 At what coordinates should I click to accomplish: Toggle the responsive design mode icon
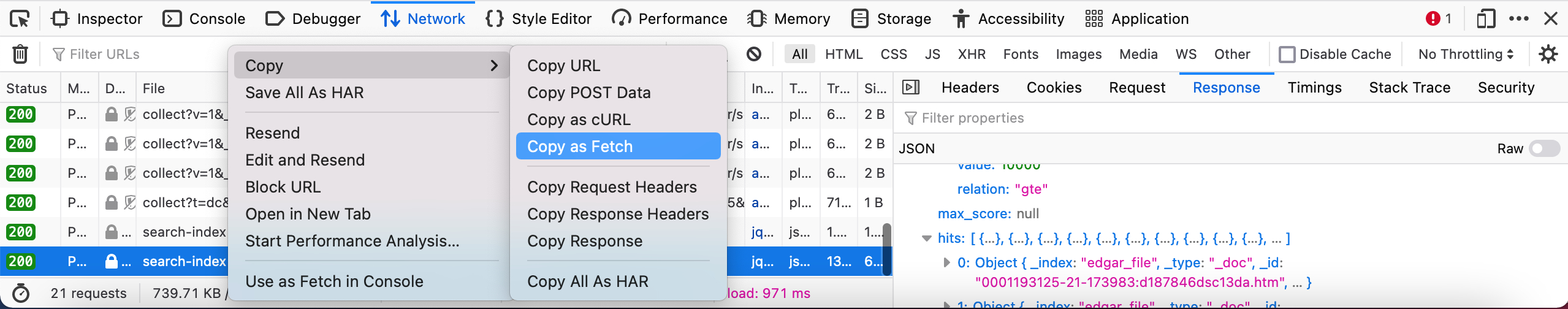click(1486, 19)
